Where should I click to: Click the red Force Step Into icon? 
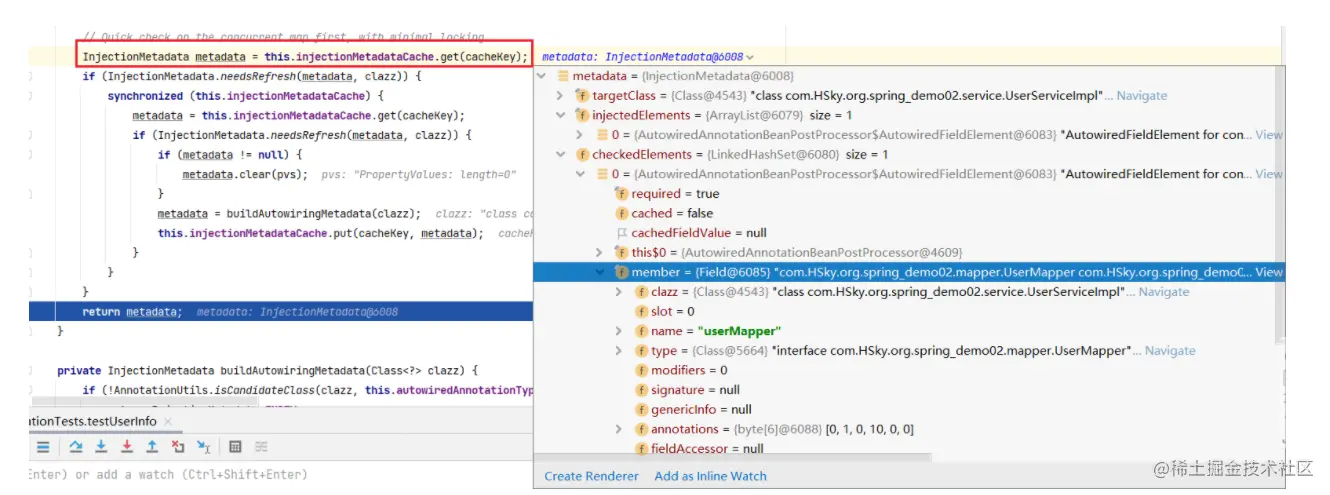point(126,447)
